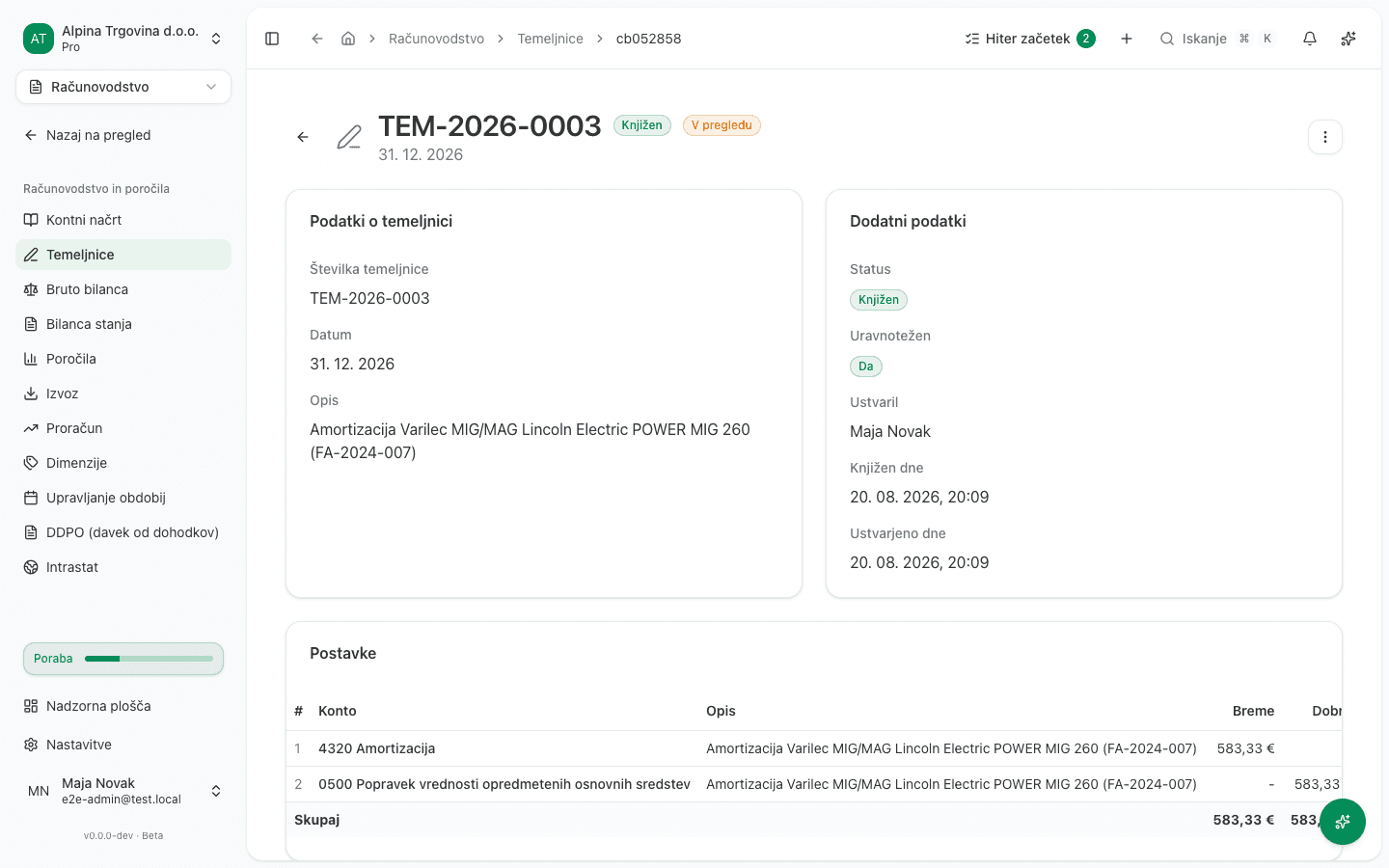The image size is (1389, 868).
Task: Open the notifications bell
Action: coord(1310,39)
